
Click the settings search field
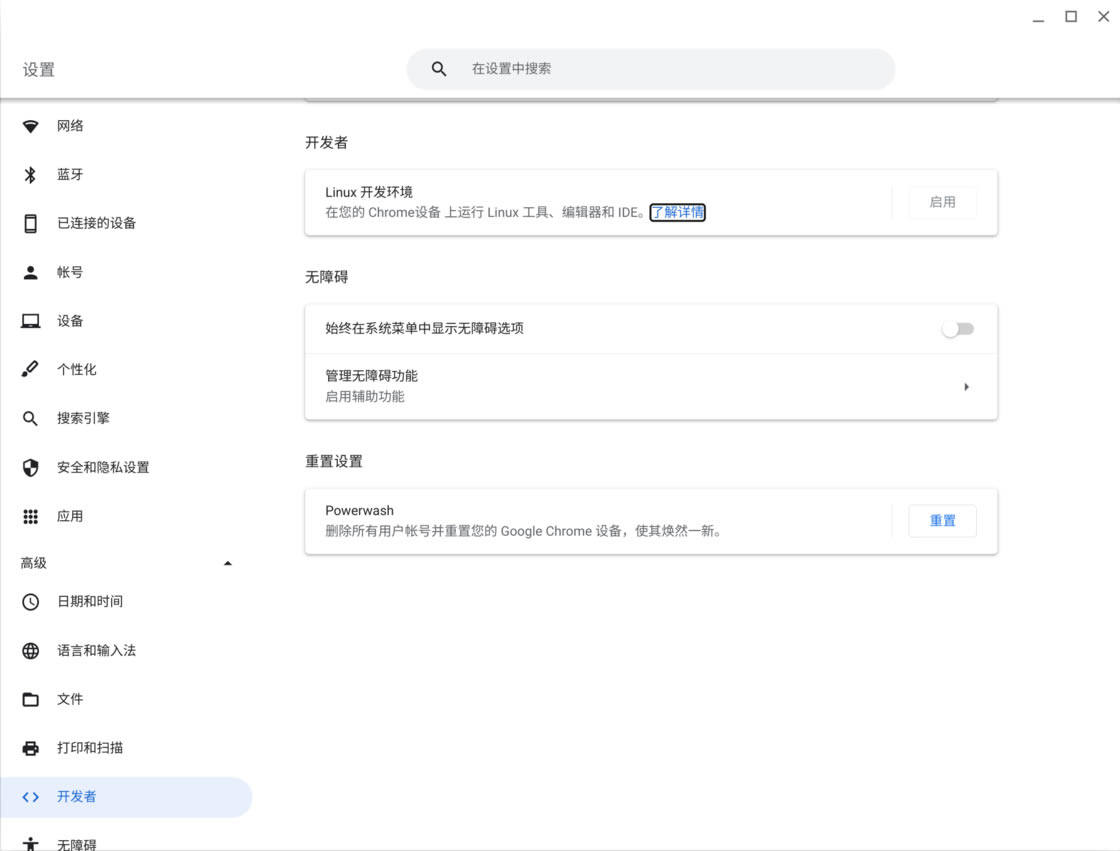(x=660, y=69)
